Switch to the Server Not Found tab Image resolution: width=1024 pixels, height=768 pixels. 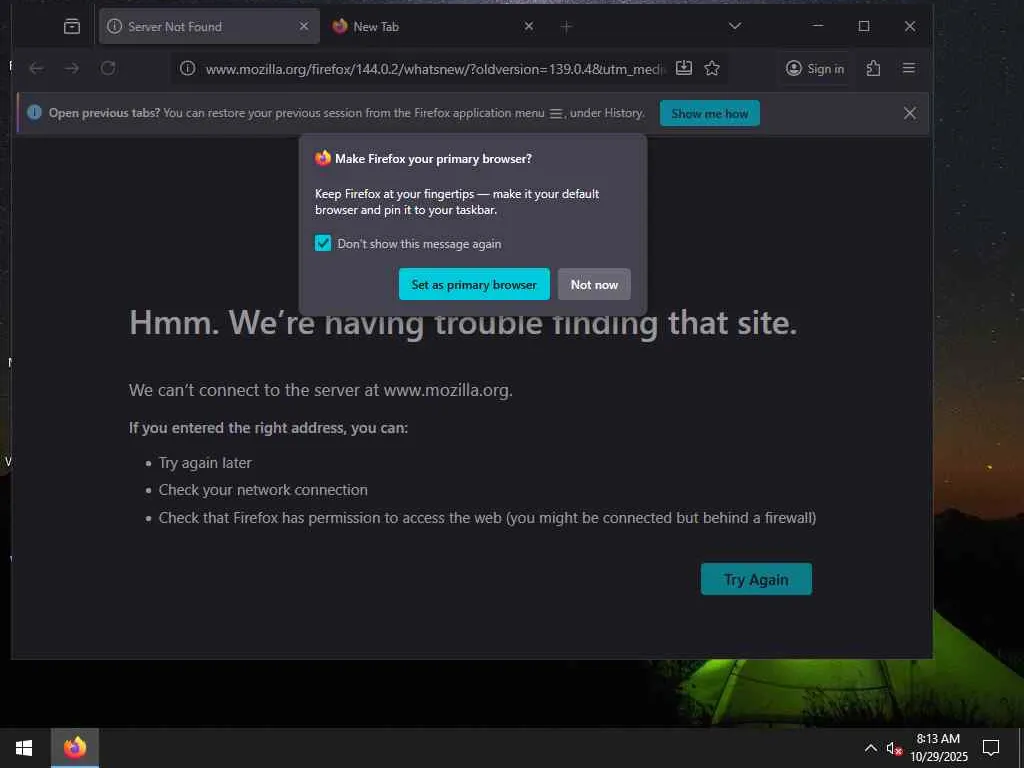pos(209,27)
